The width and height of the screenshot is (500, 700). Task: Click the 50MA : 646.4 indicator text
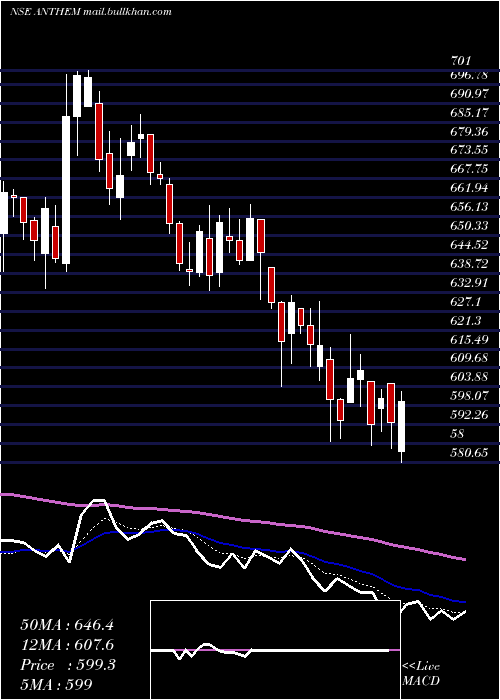(67, 625)
